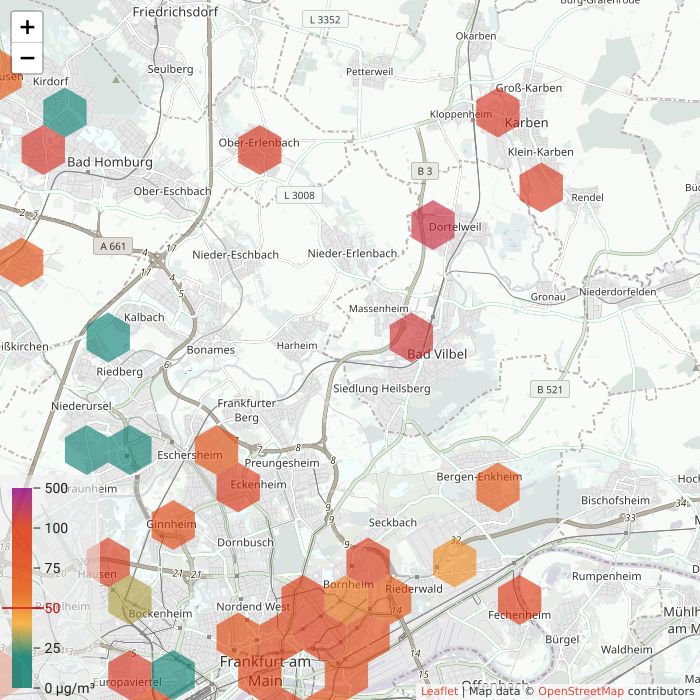Select the orange hexagon at Eschersheim
The height and width of the screenshot is (700, 700).
point(216,450)
